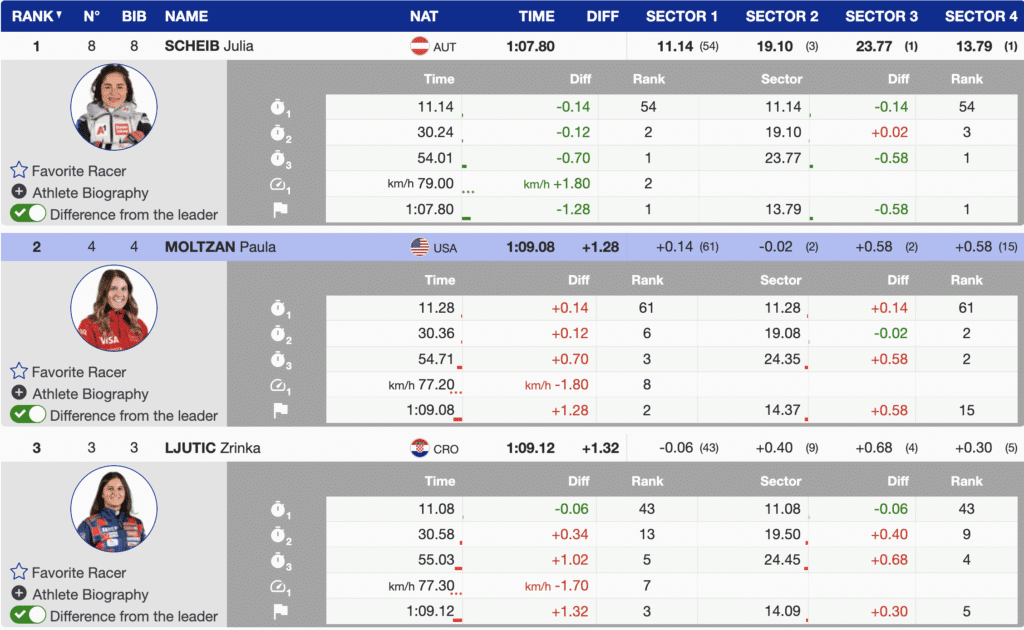Click the stopwatch 1 icon in Ljutic's details
This screenshot has height=630, width=1024.
(x=280, y=510)
